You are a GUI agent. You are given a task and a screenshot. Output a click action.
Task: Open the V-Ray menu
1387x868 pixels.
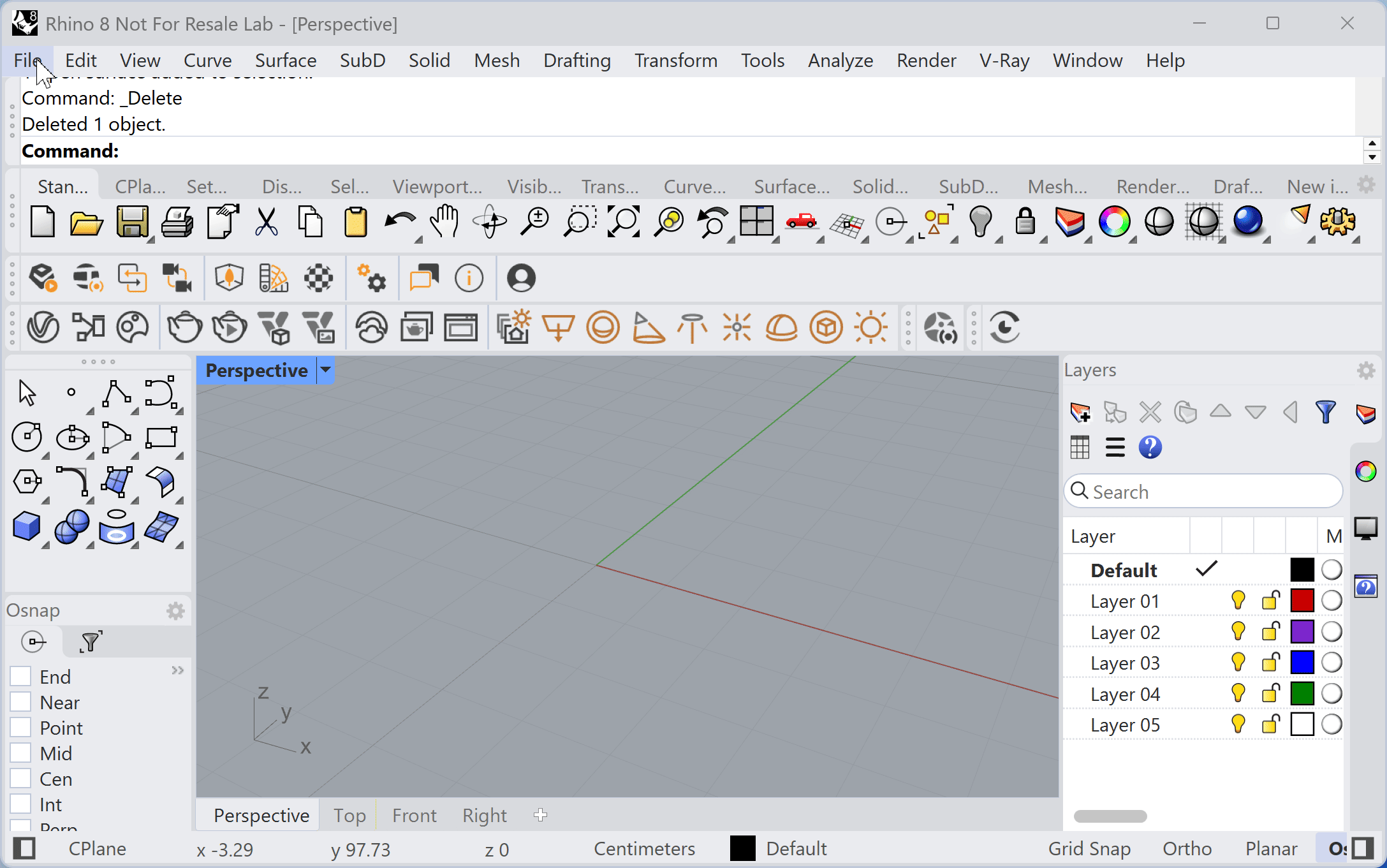point(1004,61)
